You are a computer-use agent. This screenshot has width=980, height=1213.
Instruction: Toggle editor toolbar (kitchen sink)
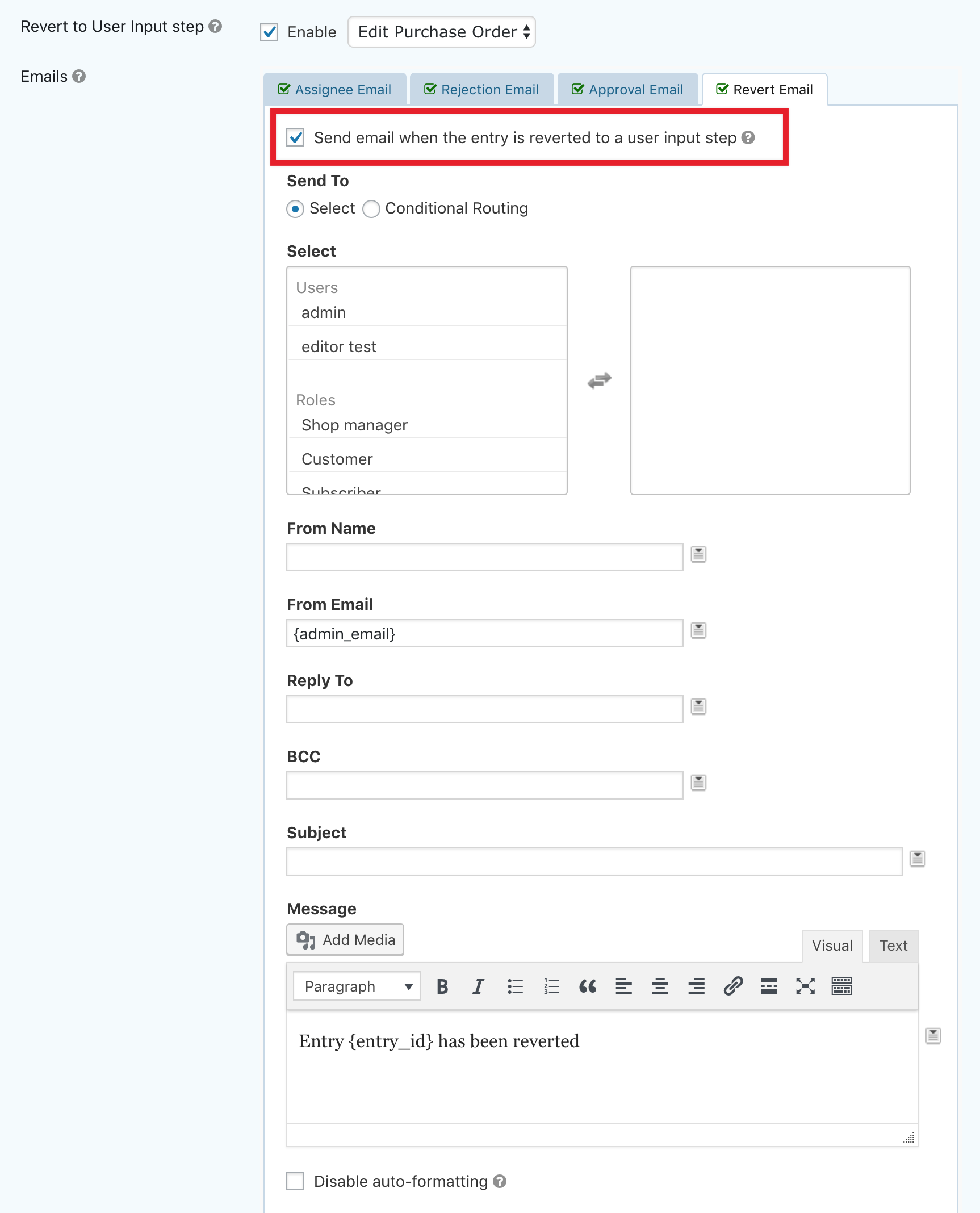coord(841,986)
